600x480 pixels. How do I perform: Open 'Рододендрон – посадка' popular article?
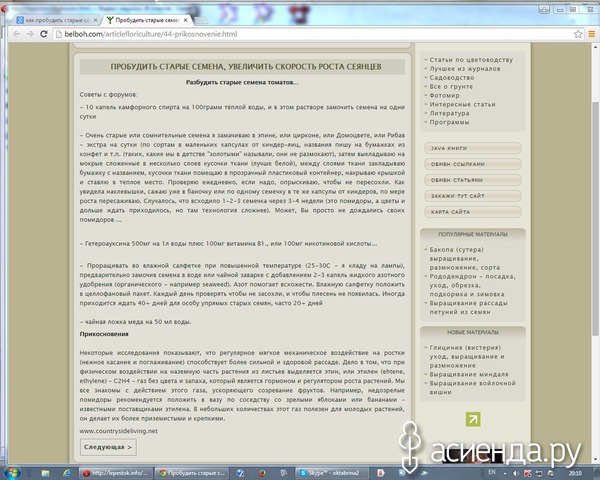click(472, 285)
